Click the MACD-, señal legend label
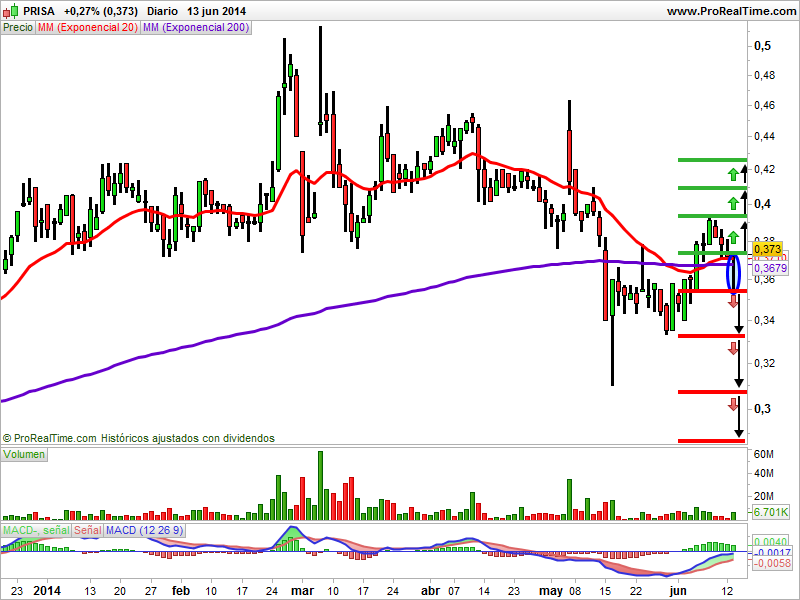The image size is (800, 600). pyautogui.click(x=36, y=530)
